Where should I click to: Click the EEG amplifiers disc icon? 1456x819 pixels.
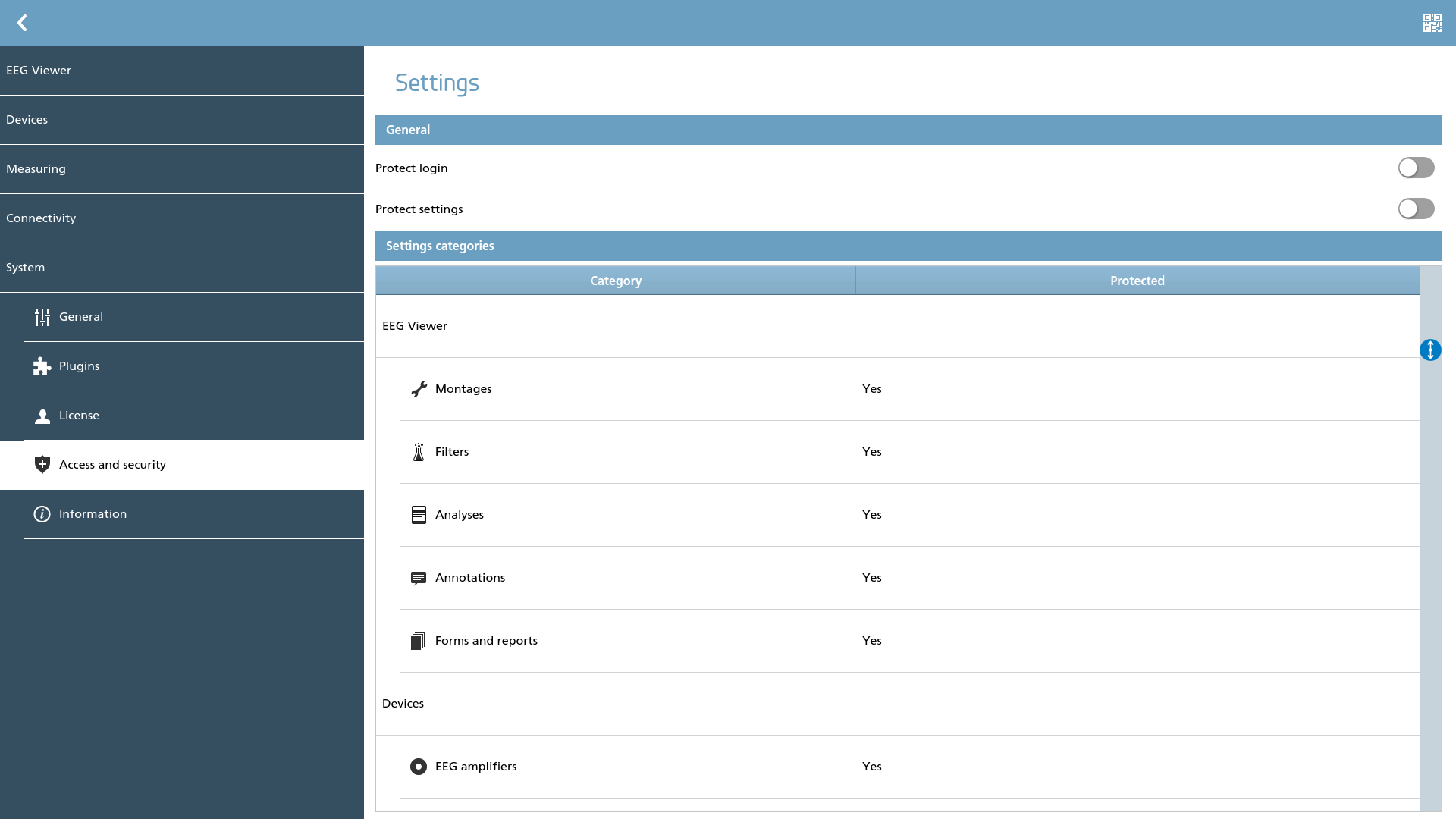tap(419, 767)
